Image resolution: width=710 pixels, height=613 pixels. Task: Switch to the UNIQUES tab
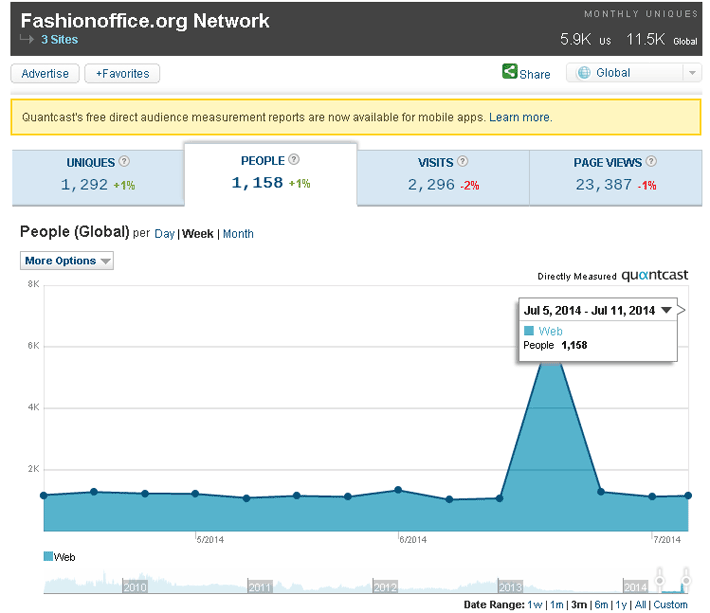click(98, 177)
